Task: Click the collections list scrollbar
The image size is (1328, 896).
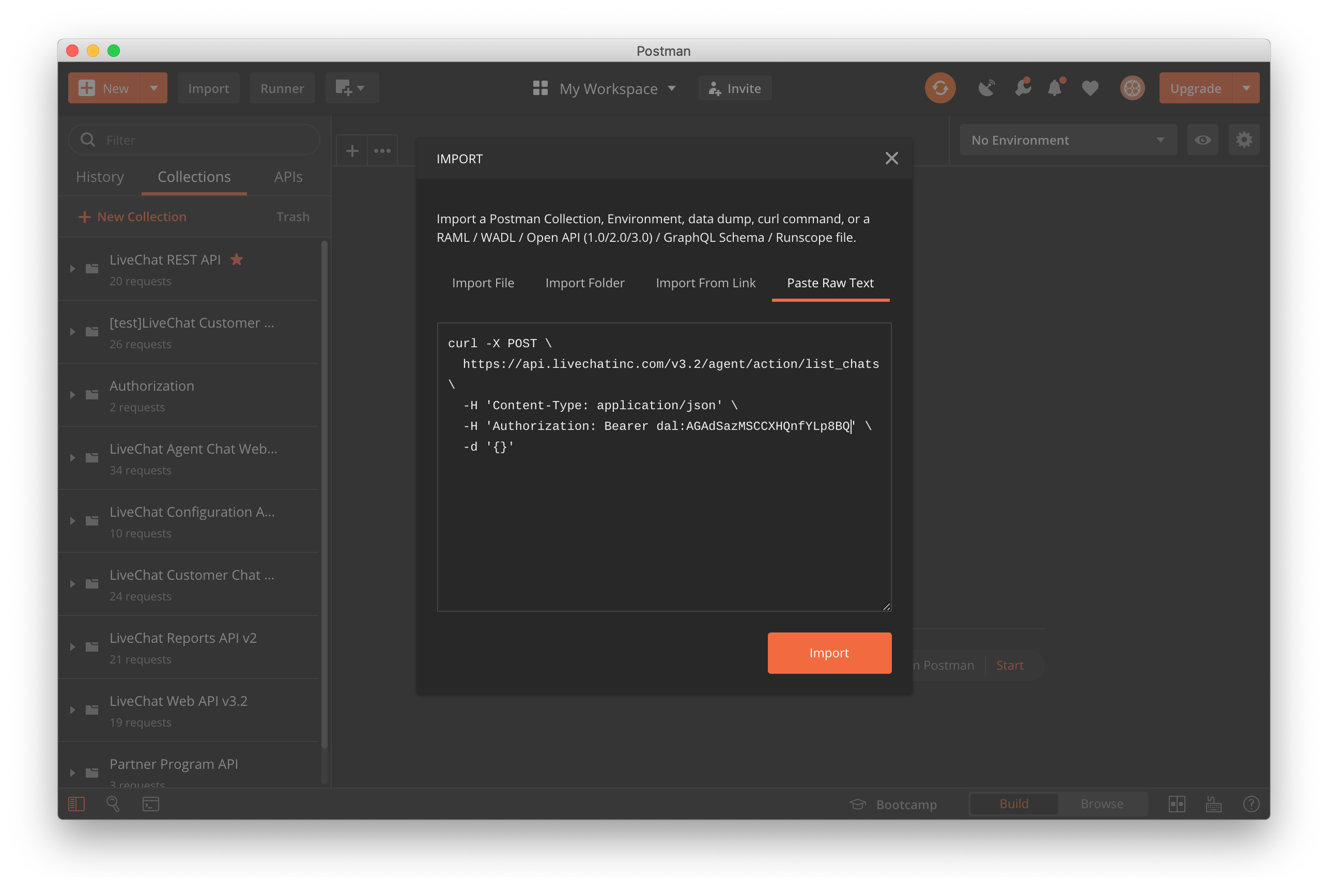Action: pos(324,495)
